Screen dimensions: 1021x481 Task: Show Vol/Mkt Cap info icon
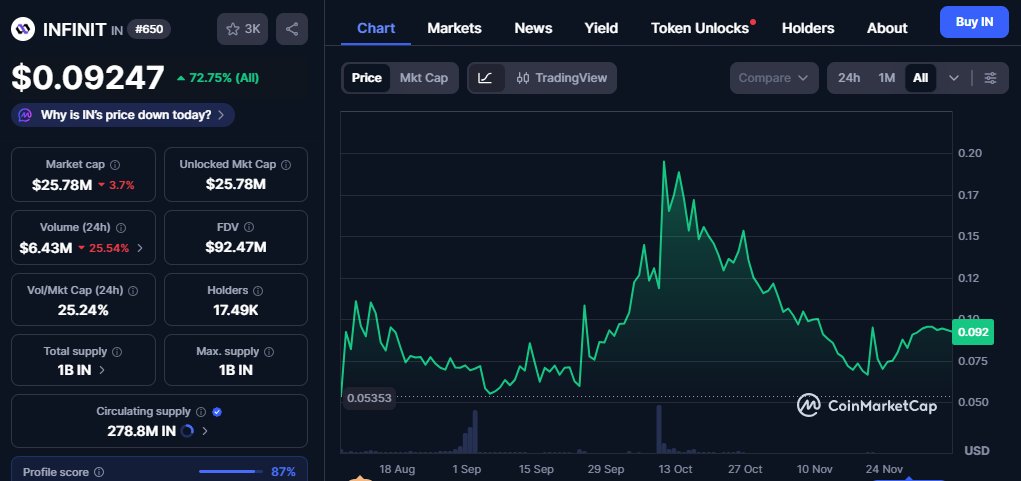click(x=133, y=291)
